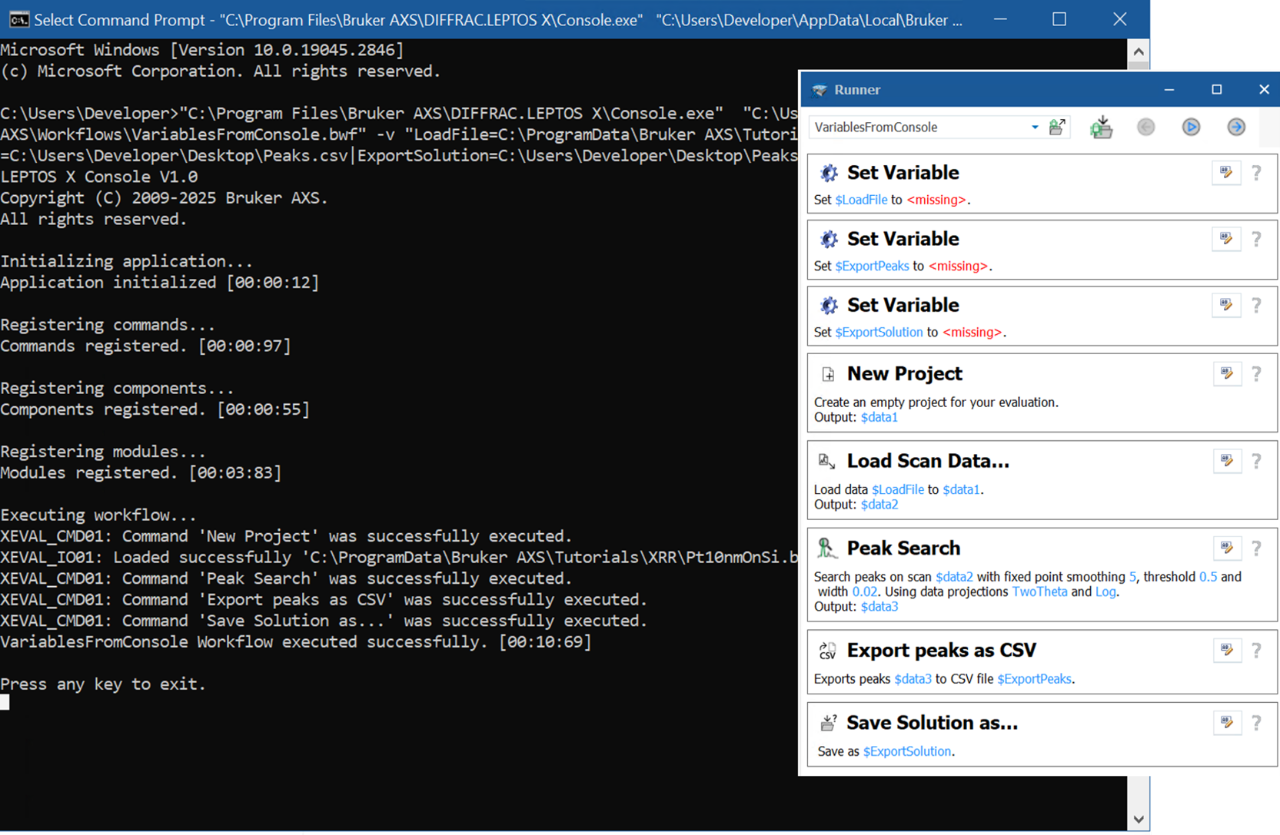Open help for the Save Solution as step
1280x835 pixels.
click(x=1257, y=722)
